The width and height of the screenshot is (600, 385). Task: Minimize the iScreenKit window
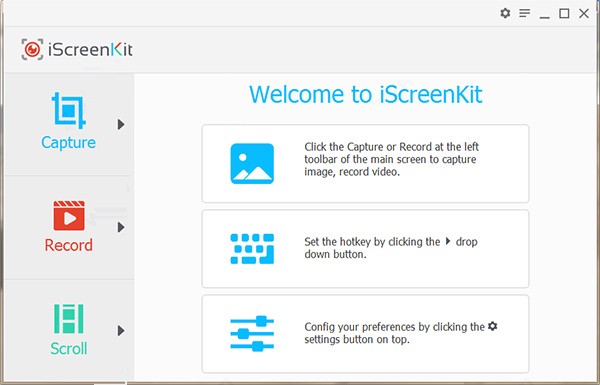point(545,17)
